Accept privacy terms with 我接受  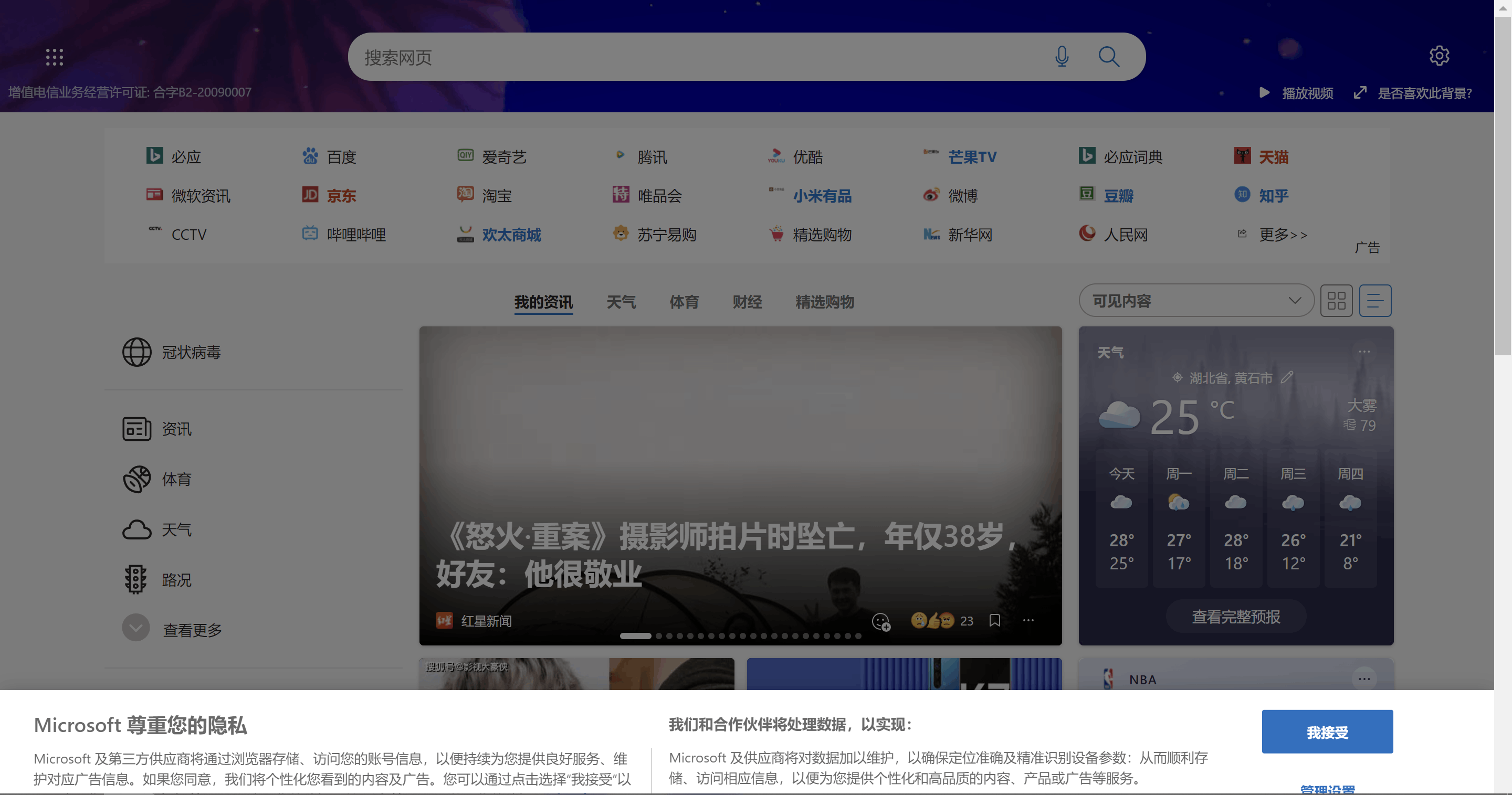pos(1327,732)
